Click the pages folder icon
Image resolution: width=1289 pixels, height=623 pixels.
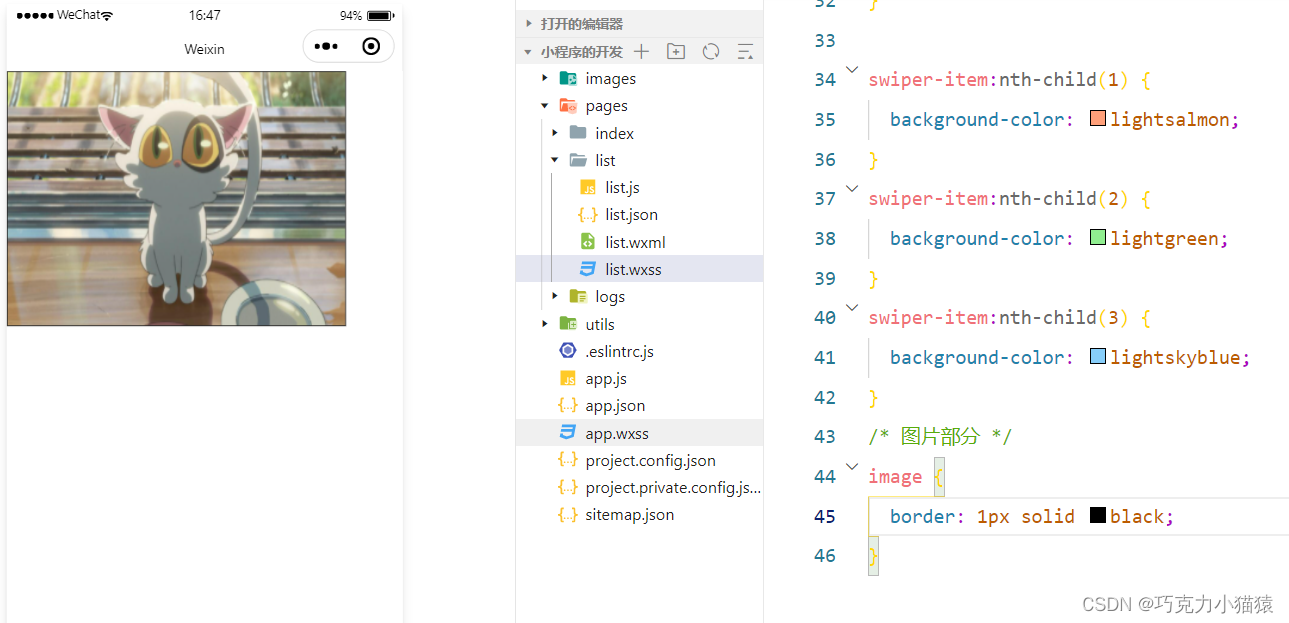[568, 105]
